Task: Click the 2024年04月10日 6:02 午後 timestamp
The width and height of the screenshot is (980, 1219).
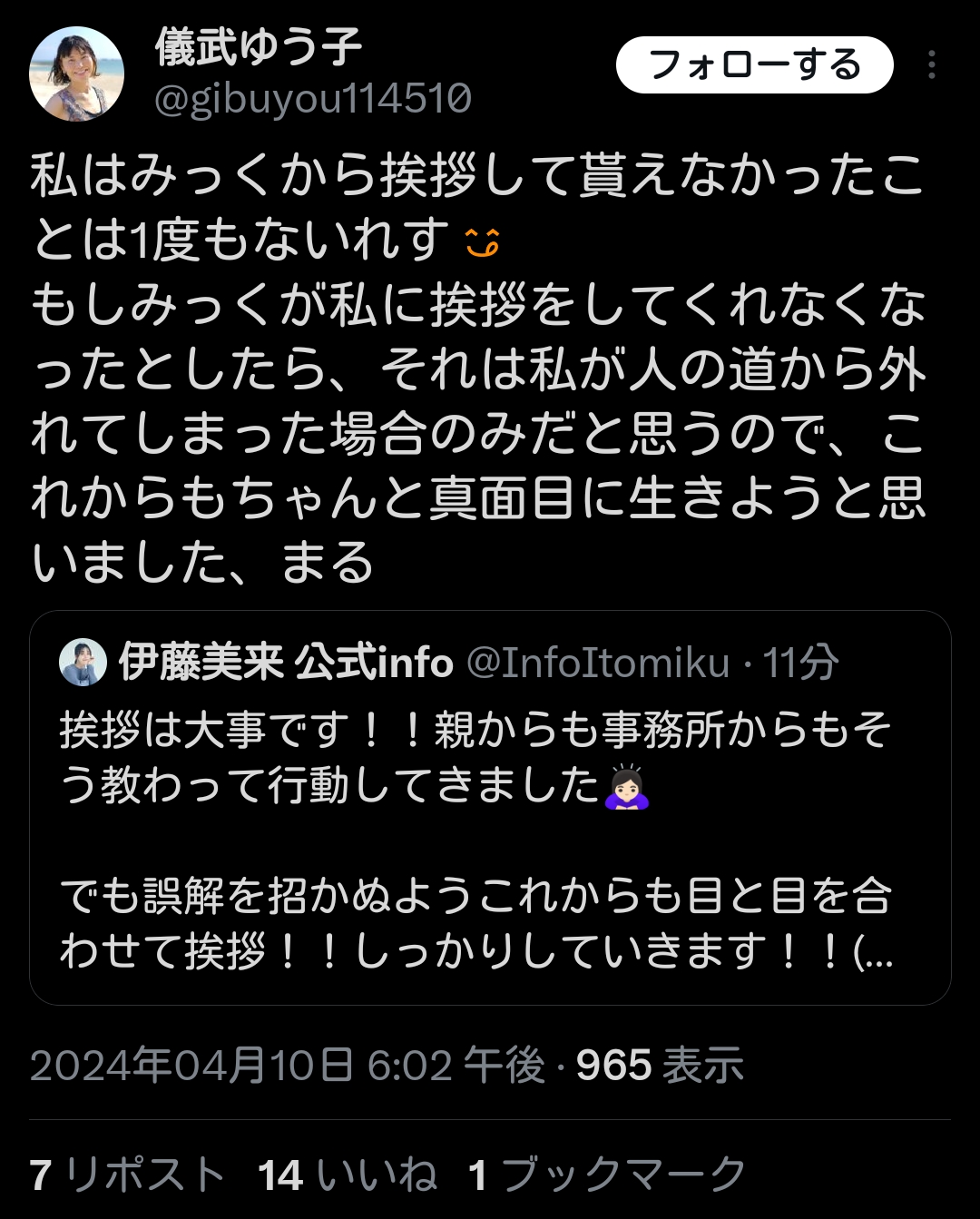Action: click(287, 1066)
